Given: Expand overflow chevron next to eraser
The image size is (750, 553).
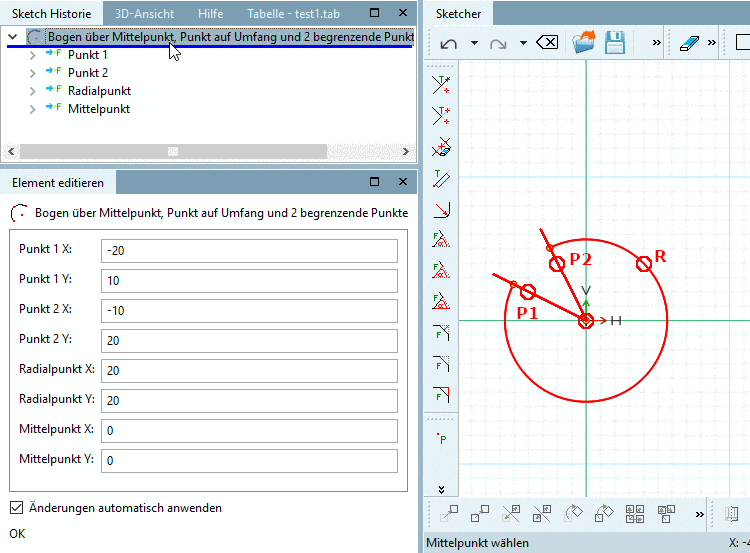Looking at the screenshot, I should (x=712, y=43).
